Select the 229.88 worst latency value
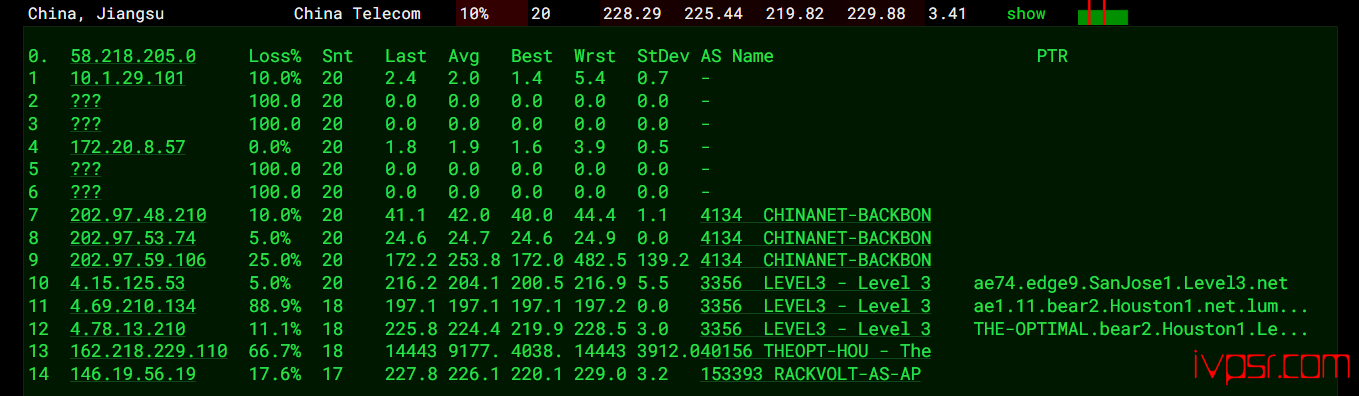The image size is (1359, 396). pyautogui.click(x=876, y=14)
